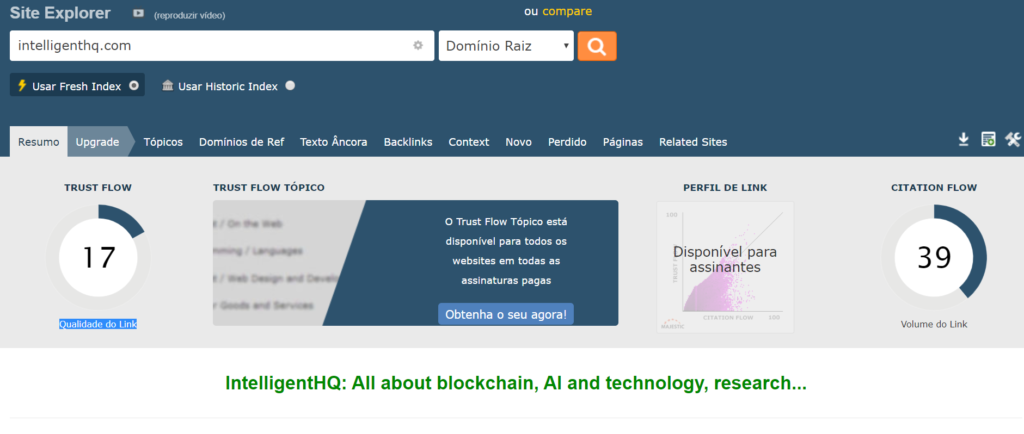Select Usar Historic Index radio button
Screen dimensions: 1024x434
[290, 85]
